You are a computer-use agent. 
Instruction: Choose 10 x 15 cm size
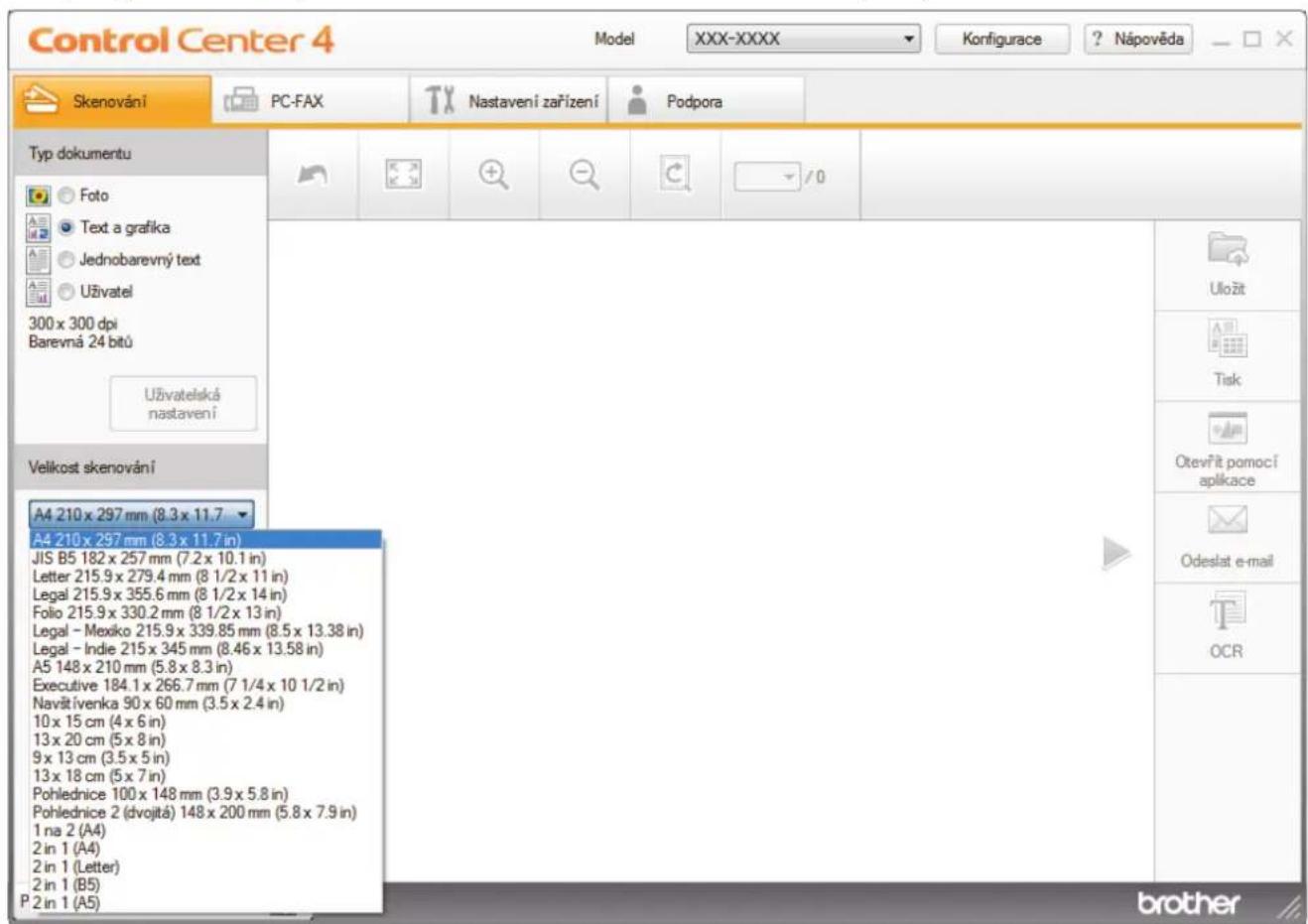point(205,722)
